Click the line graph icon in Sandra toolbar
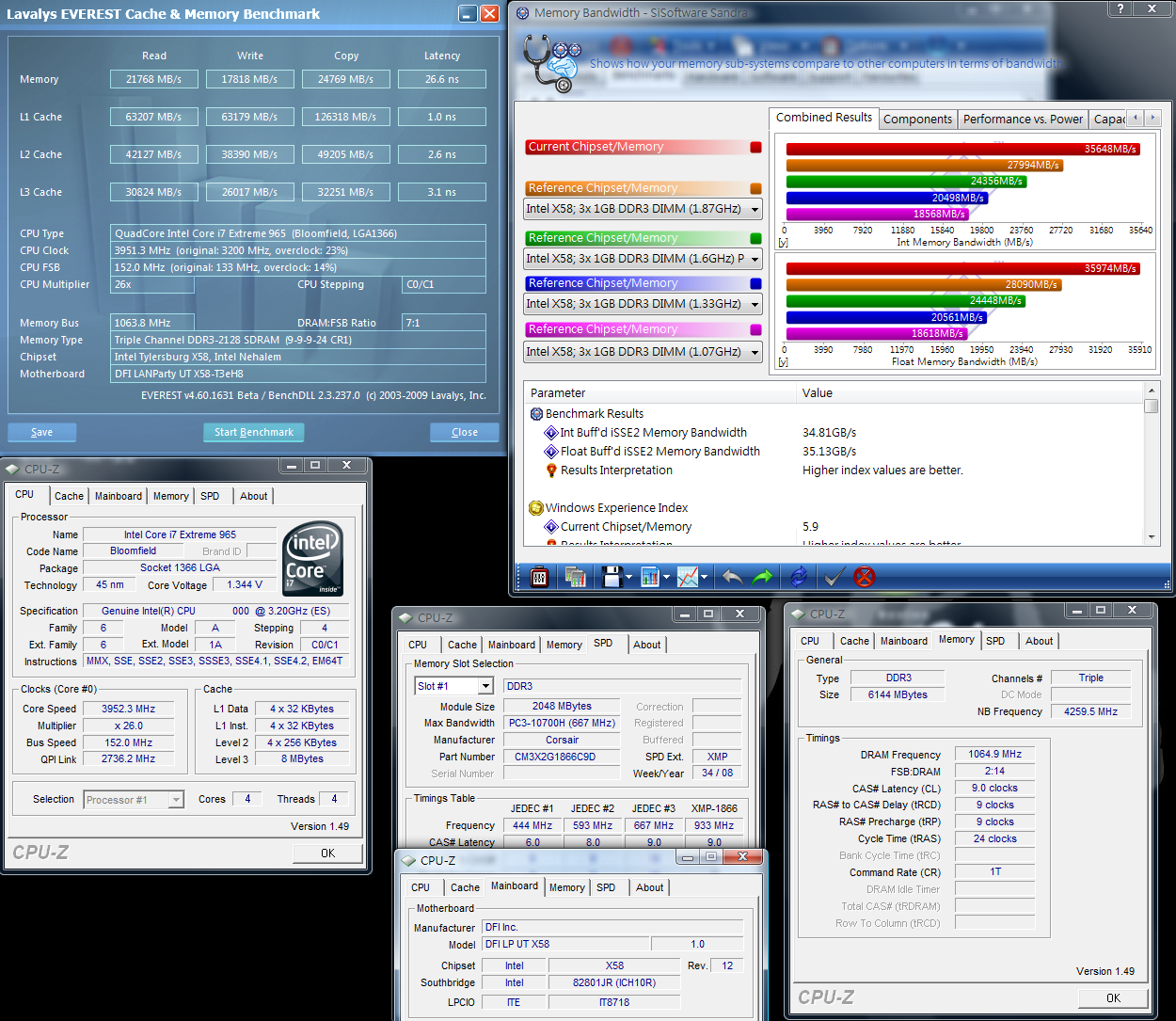The height and width of the screenshot is (1021, 1176). pos(688,577)
